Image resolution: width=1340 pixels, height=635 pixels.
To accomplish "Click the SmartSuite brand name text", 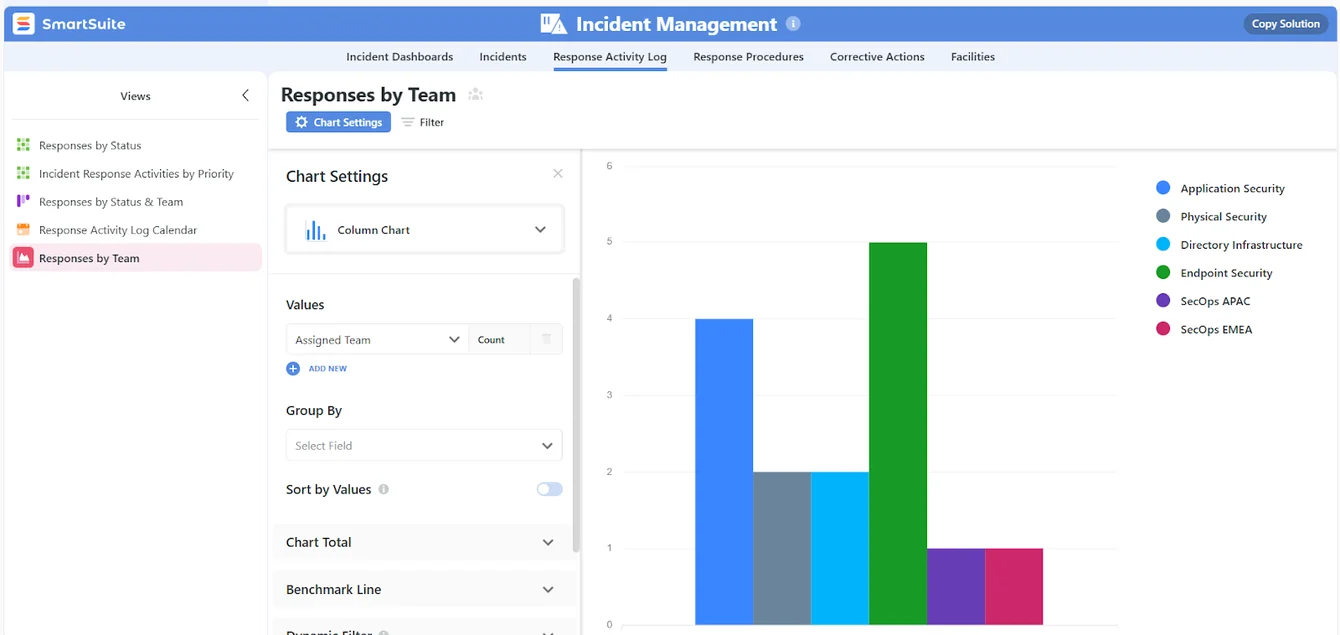I will [x=84, y=24].
